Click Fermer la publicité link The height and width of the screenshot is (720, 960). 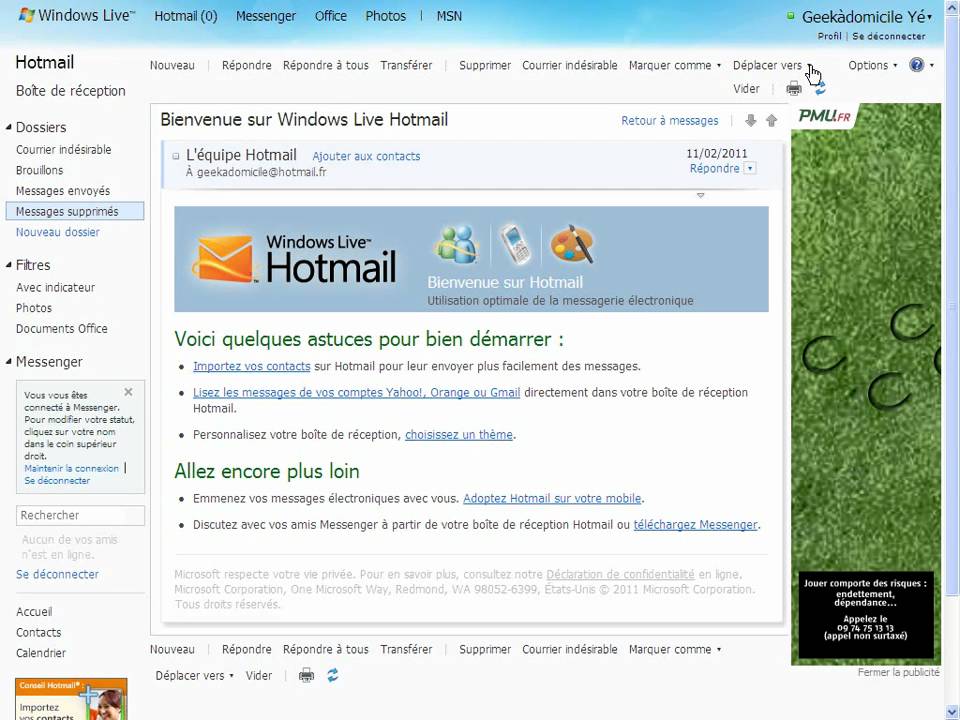click(898, 672)
